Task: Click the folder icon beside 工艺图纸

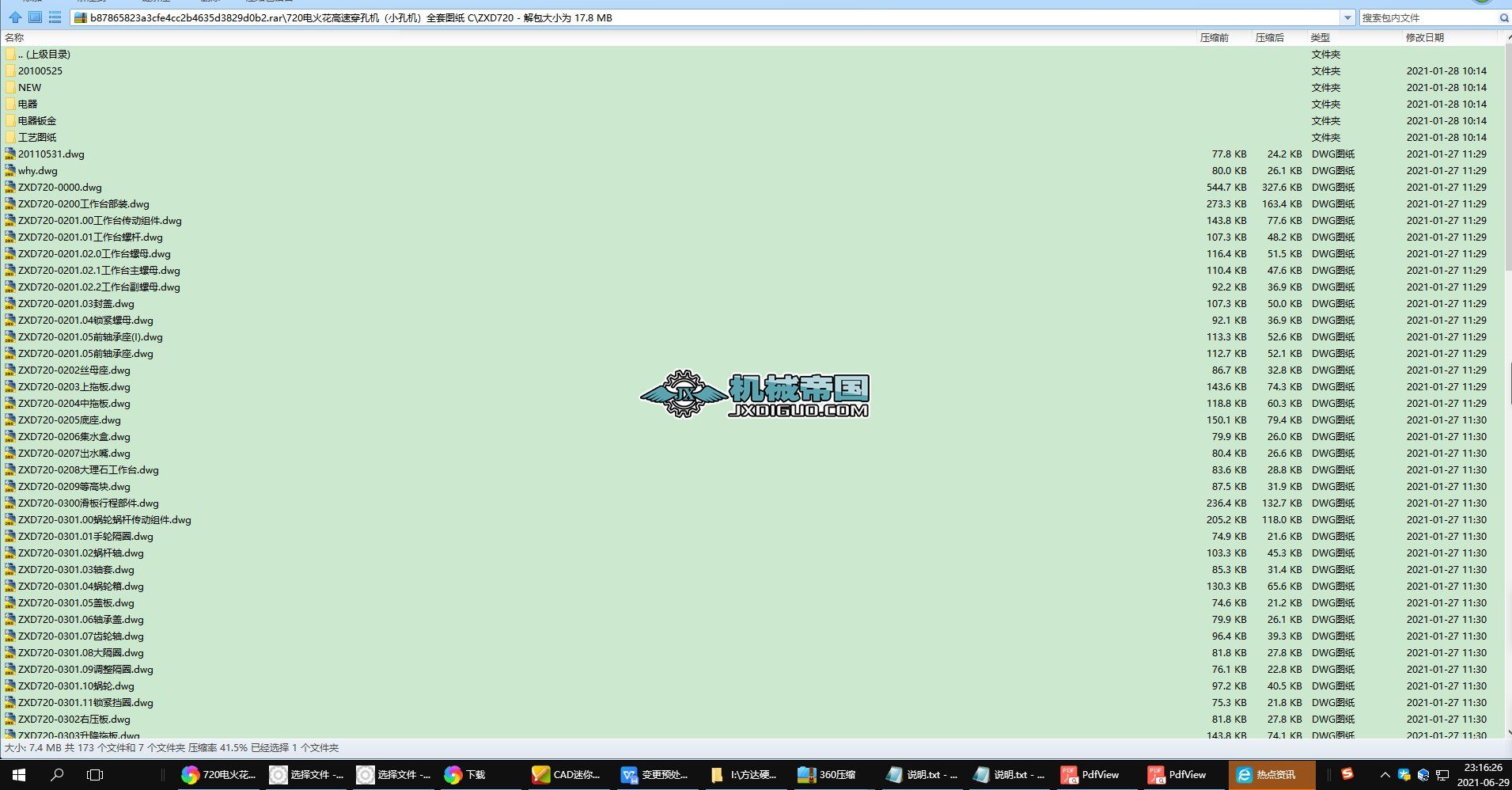Action: 10,137
